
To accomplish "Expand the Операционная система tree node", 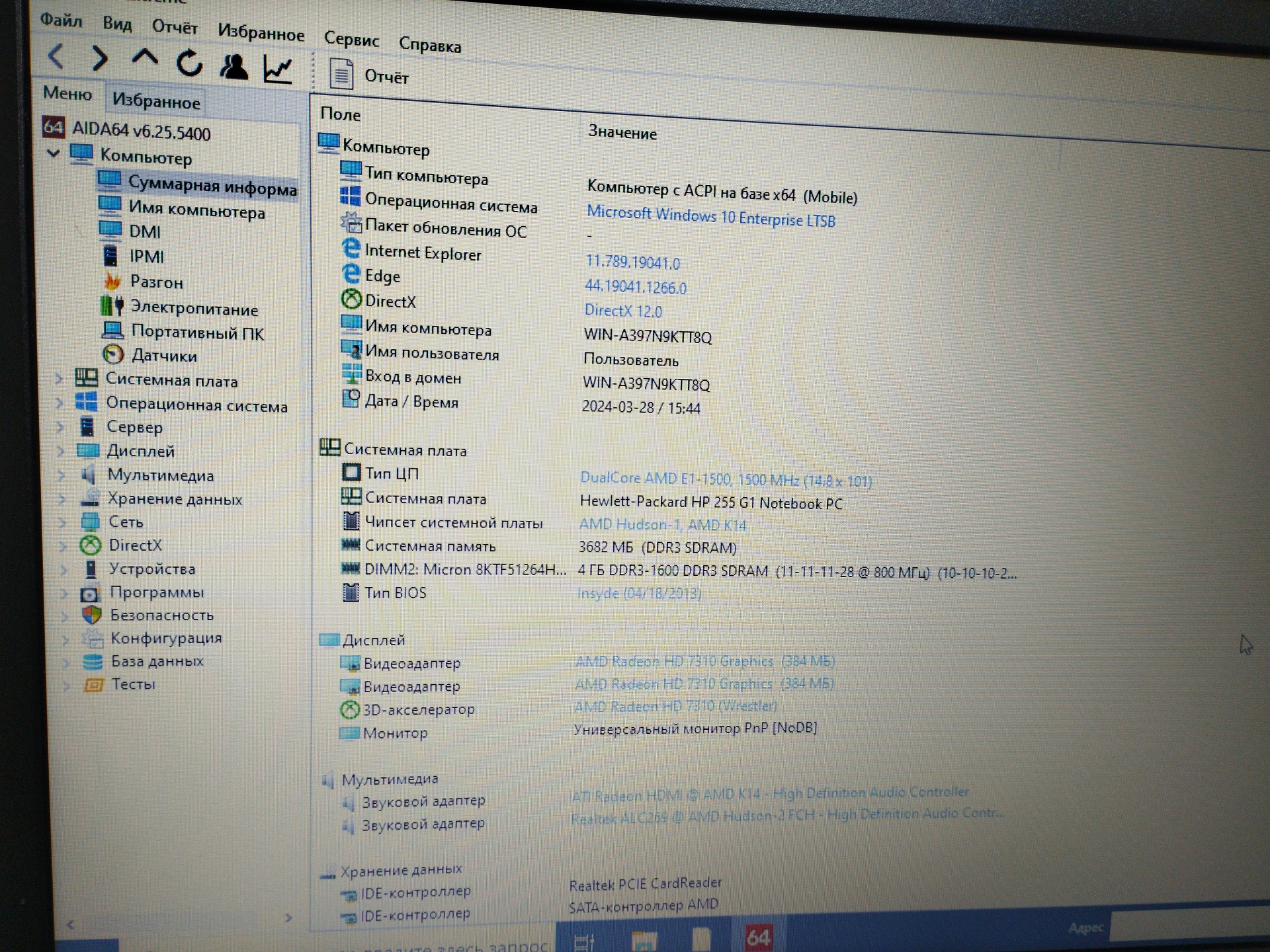I will (x=60, y=403).
